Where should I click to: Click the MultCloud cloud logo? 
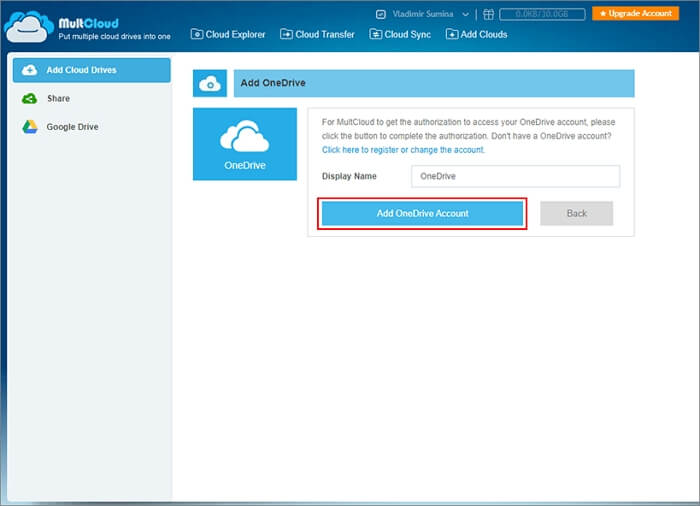click(26, 27)
